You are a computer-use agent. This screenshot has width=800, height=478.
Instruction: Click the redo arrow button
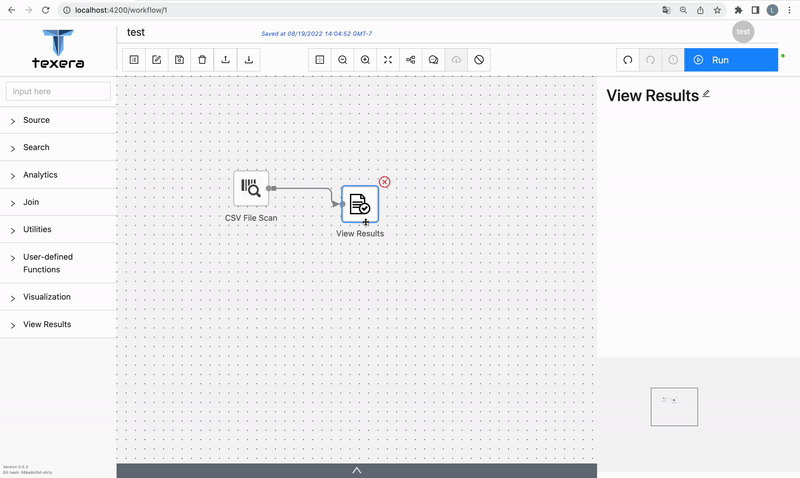point(651,60)
